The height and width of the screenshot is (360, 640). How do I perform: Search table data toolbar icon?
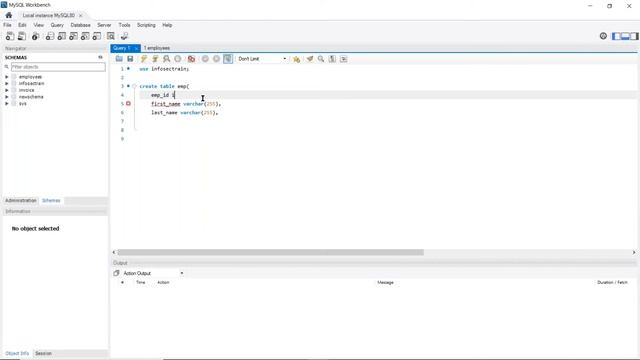(x=111, y=36)
